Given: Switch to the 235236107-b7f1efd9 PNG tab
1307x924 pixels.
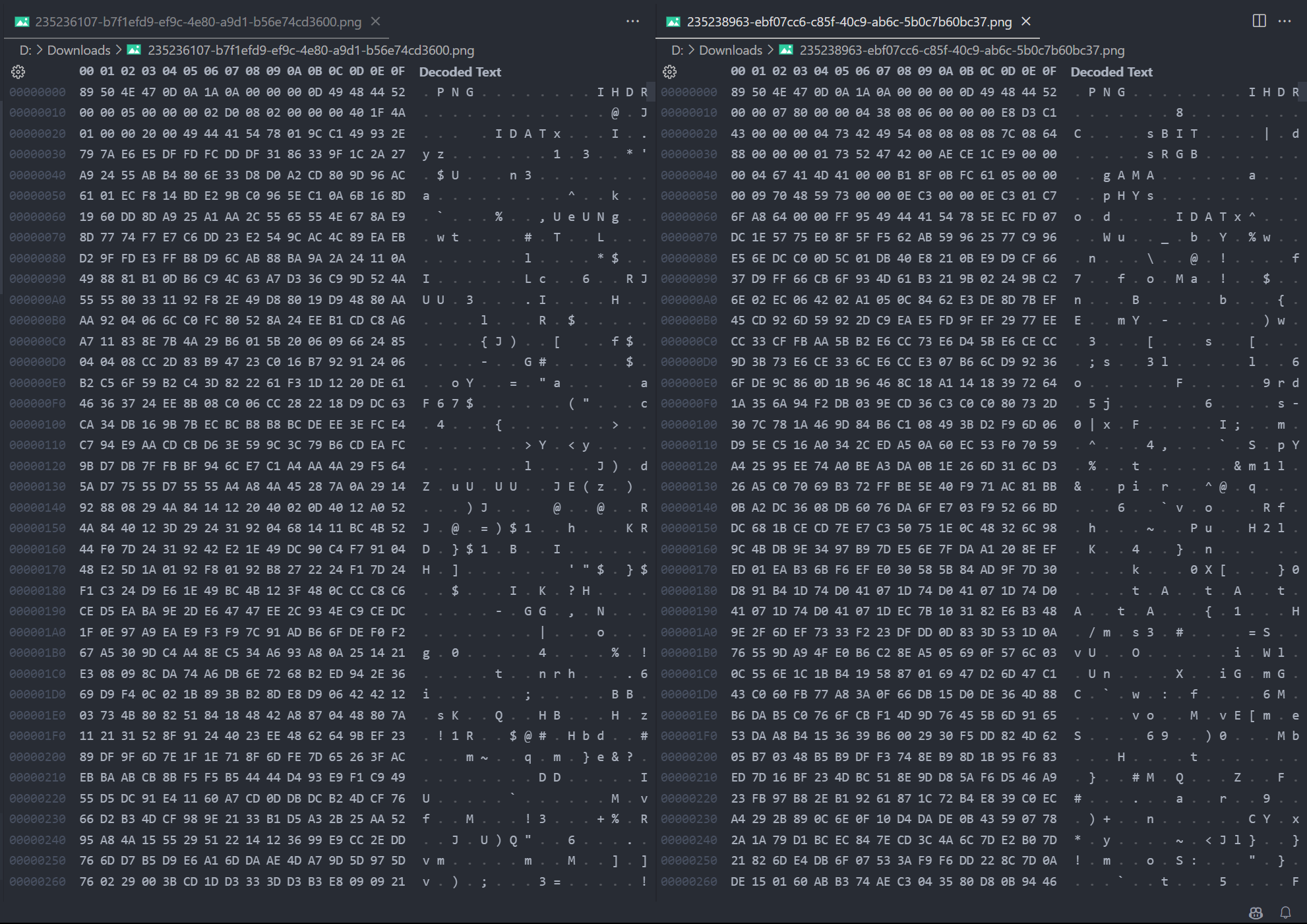Looking at the screenshot, I should (x=198, y=22).
